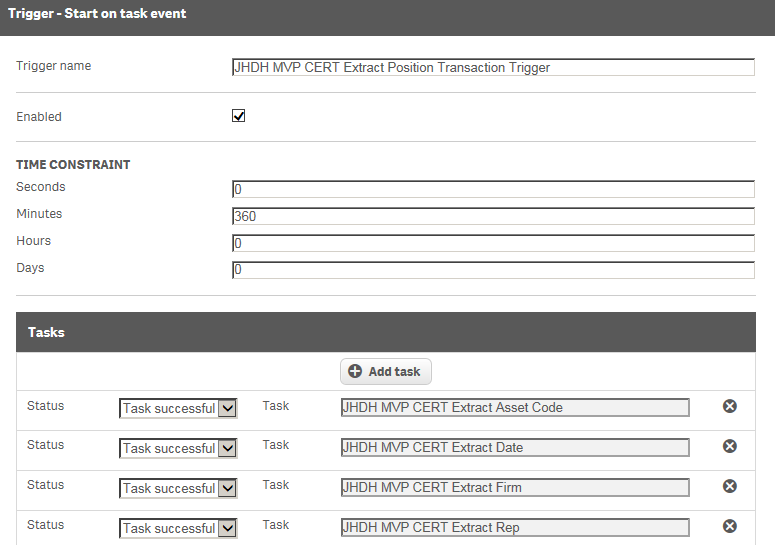This screenshot has height=545, width=775.
Task: Uncheck the Enabled checkbox
Action: [x=239, y=116]
